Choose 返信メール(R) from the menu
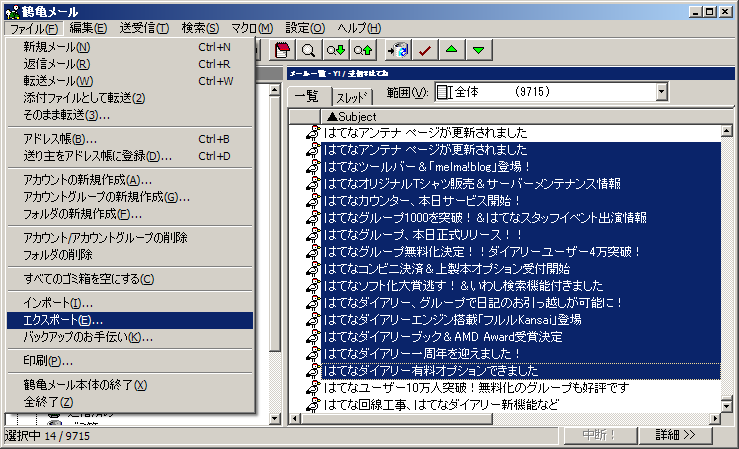This screenshot has height=449, width=739. pyautogui.click(x=130, y=64)
